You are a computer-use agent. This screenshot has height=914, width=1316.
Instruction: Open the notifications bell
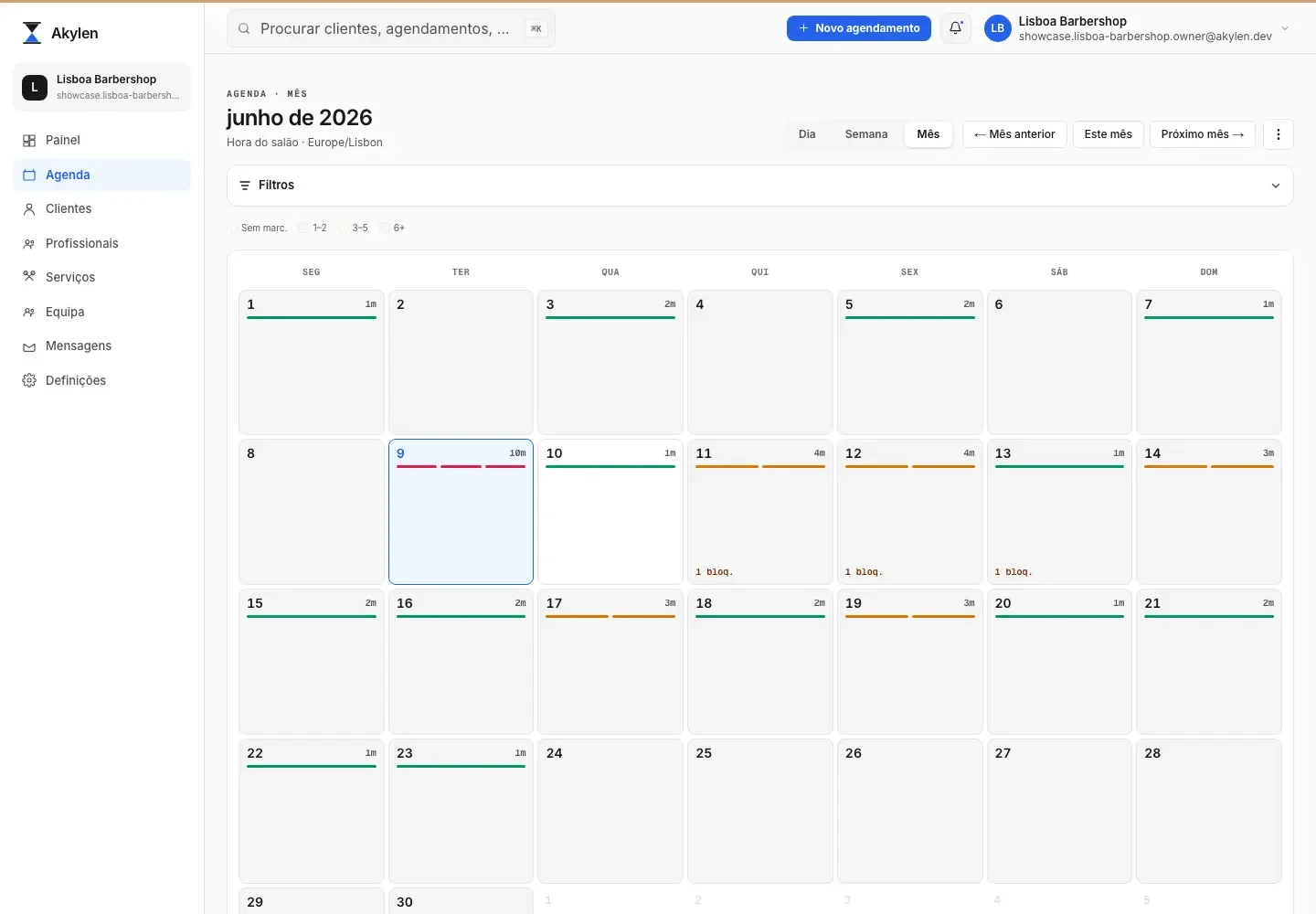(x=956, y=28)
